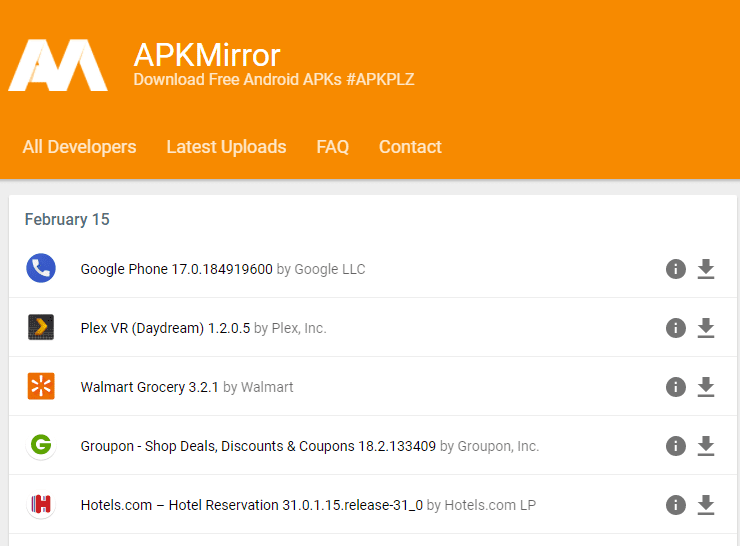The height and width of the screenshot is (546, 740).
Task: Show info for Hotels.com Hotel Reservation
Action: coord(676,505)
